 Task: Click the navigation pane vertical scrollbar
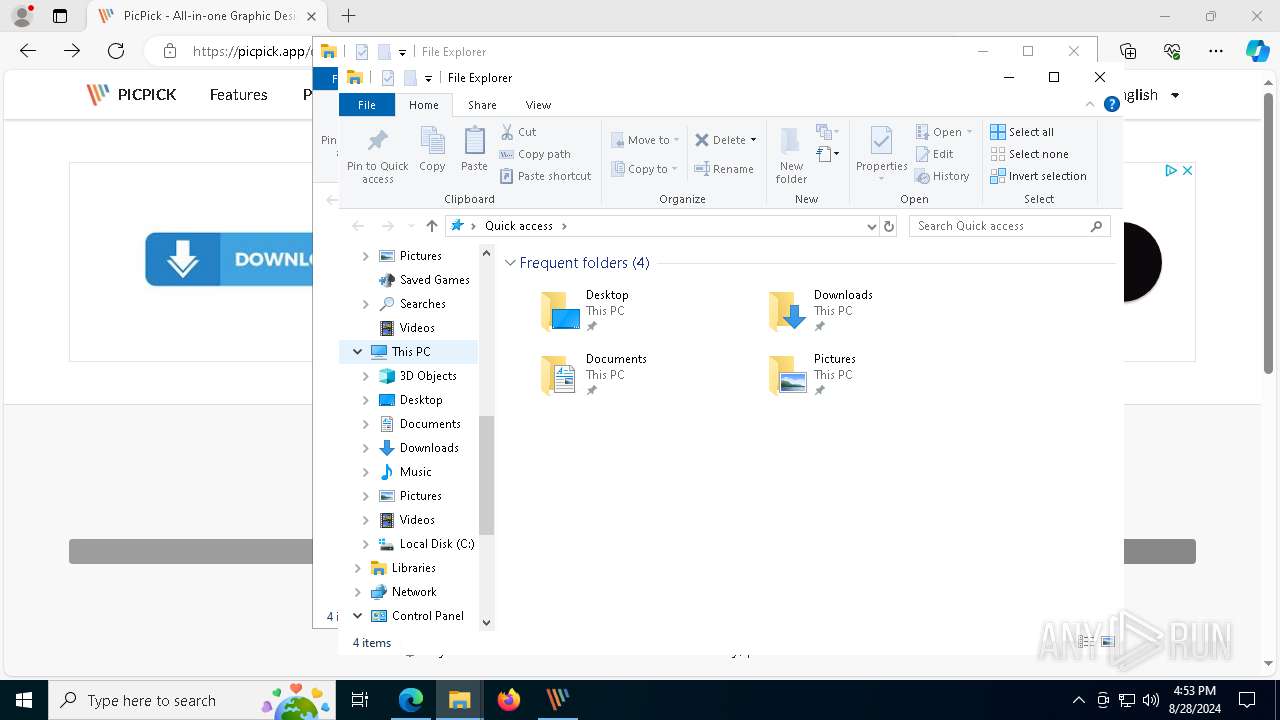[x=487, y=475]
